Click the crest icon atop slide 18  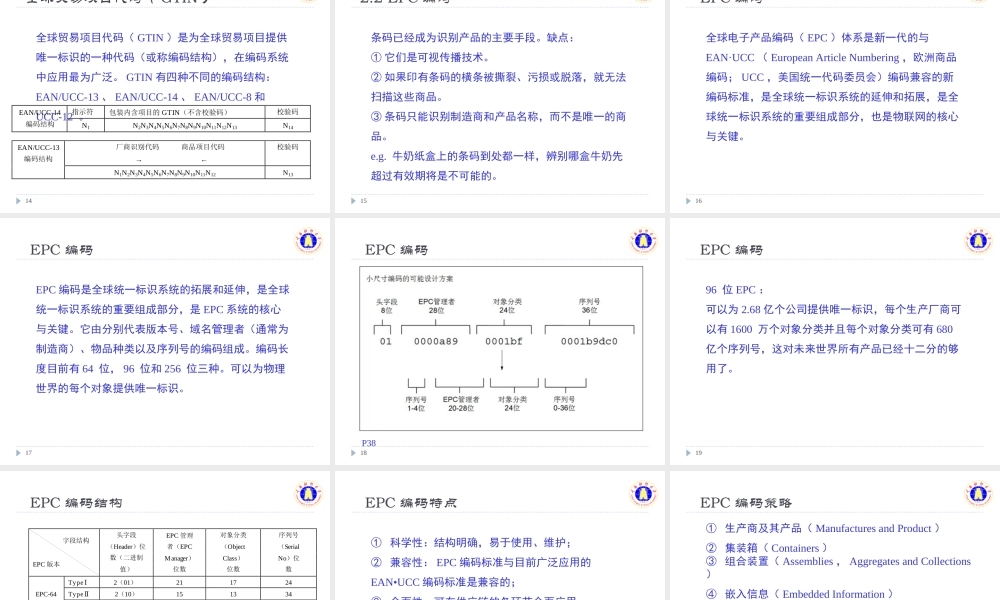coord(643,240)
